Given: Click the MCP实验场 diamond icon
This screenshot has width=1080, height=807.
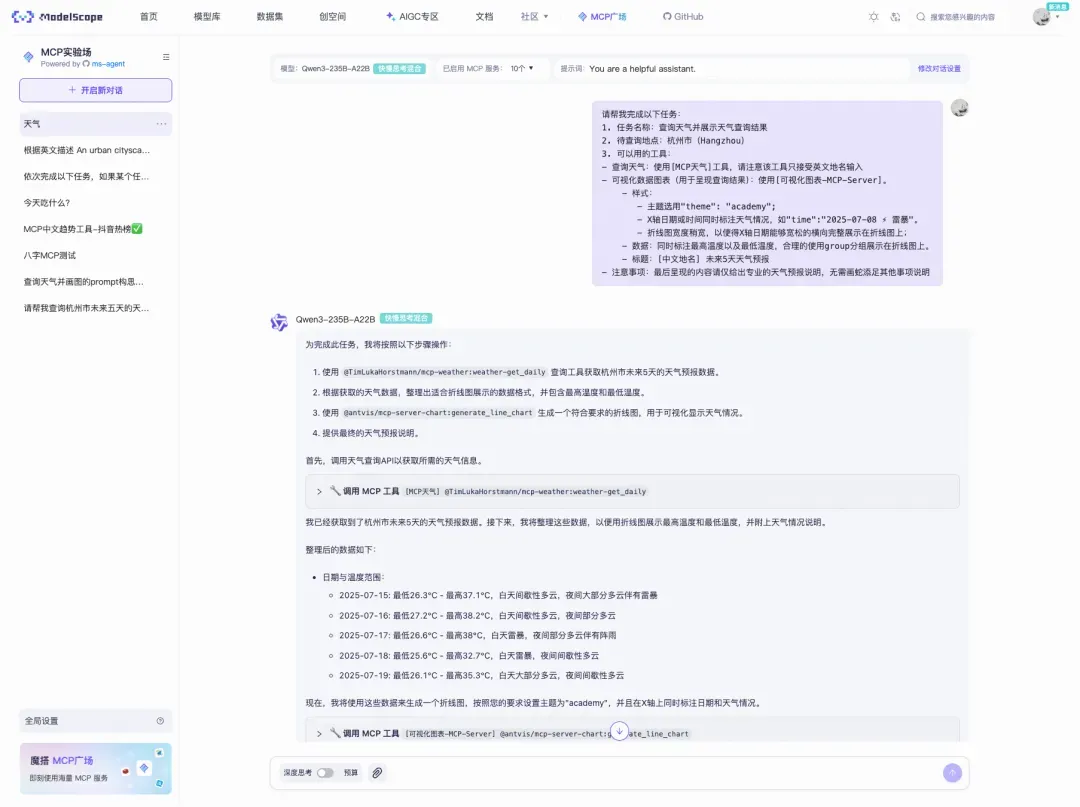Looking at the screenshot, I should (28, 57).
